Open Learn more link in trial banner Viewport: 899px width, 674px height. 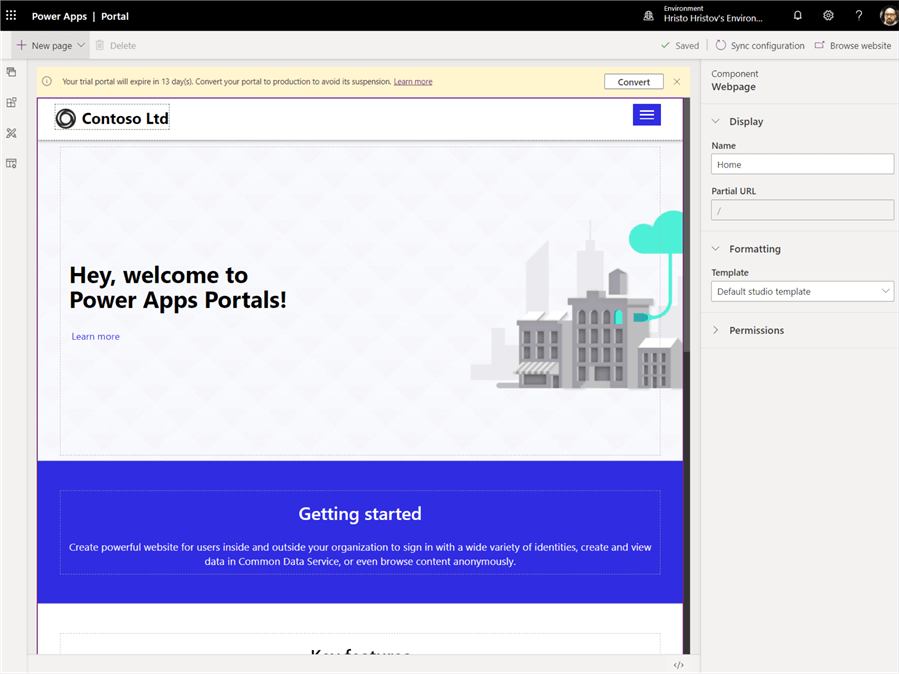click(x=413, y=81)
